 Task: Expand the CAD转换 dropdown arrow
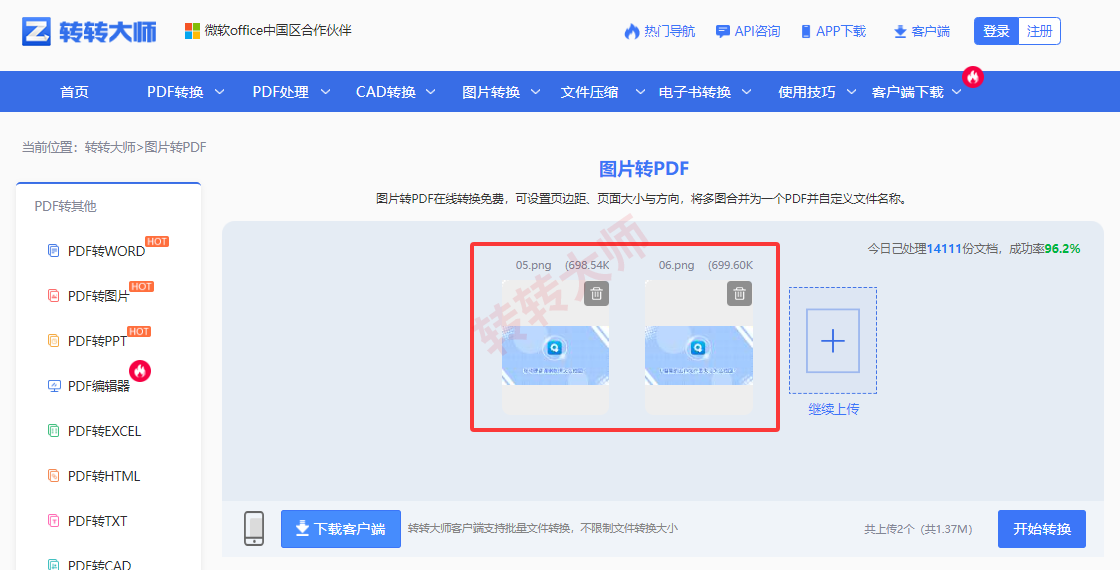pyautogui.click(x=431, y=91)
